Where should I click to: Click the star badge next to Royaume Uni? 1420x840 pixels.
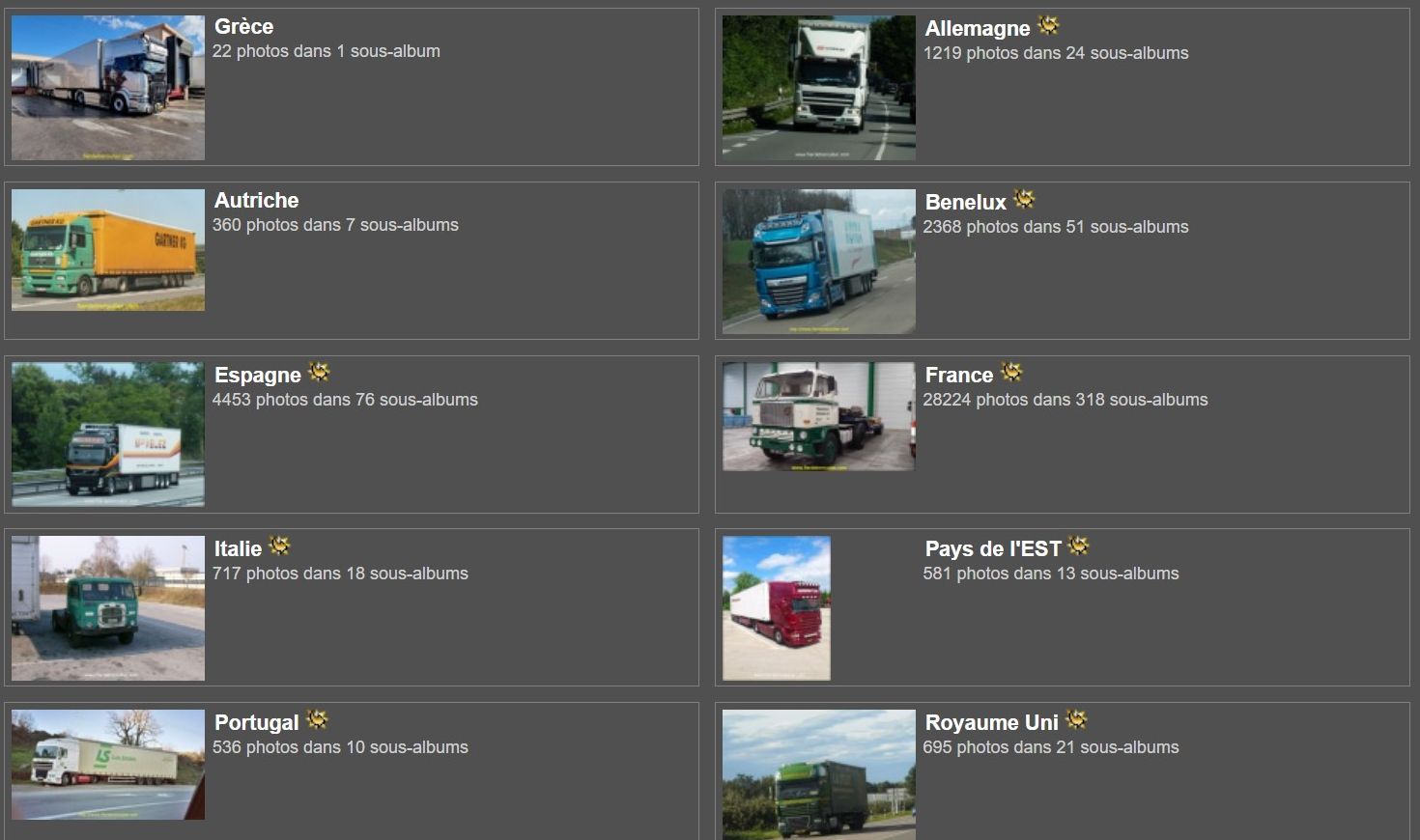pyautogui.click(x=1076, y=720)
